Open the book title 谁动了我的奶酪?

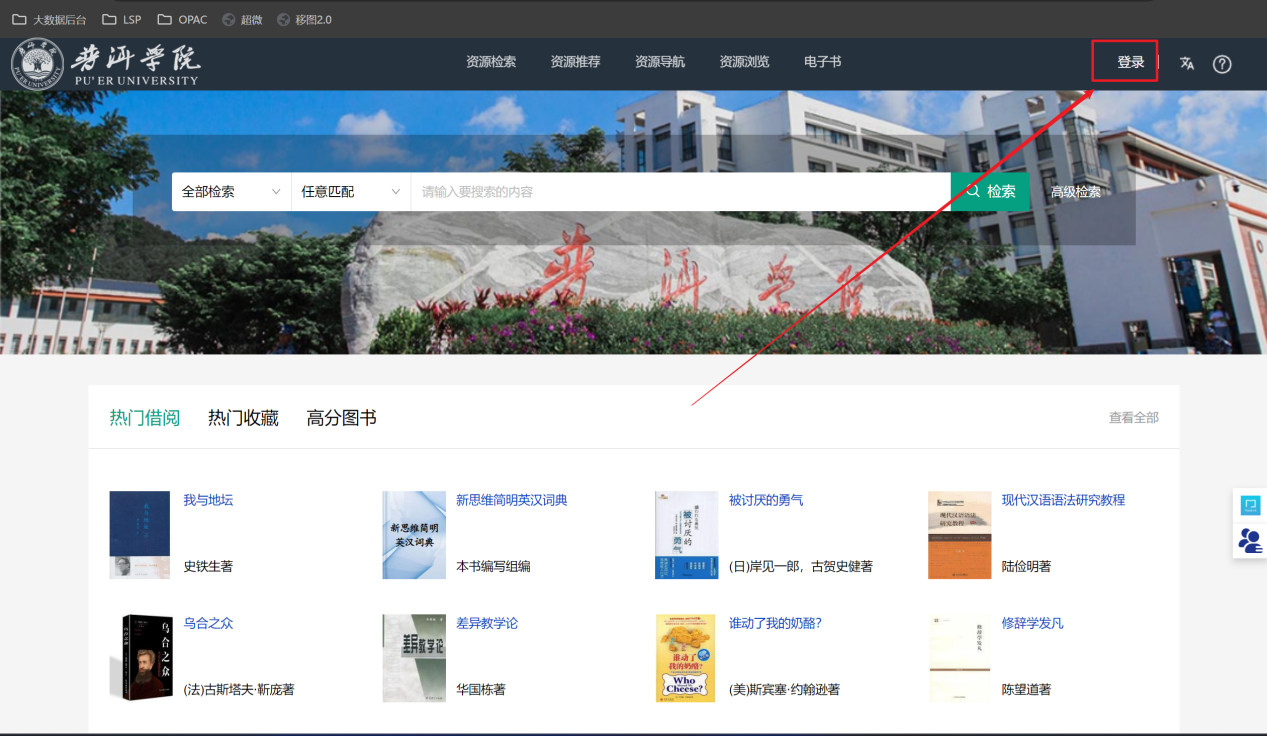[775, 623]
